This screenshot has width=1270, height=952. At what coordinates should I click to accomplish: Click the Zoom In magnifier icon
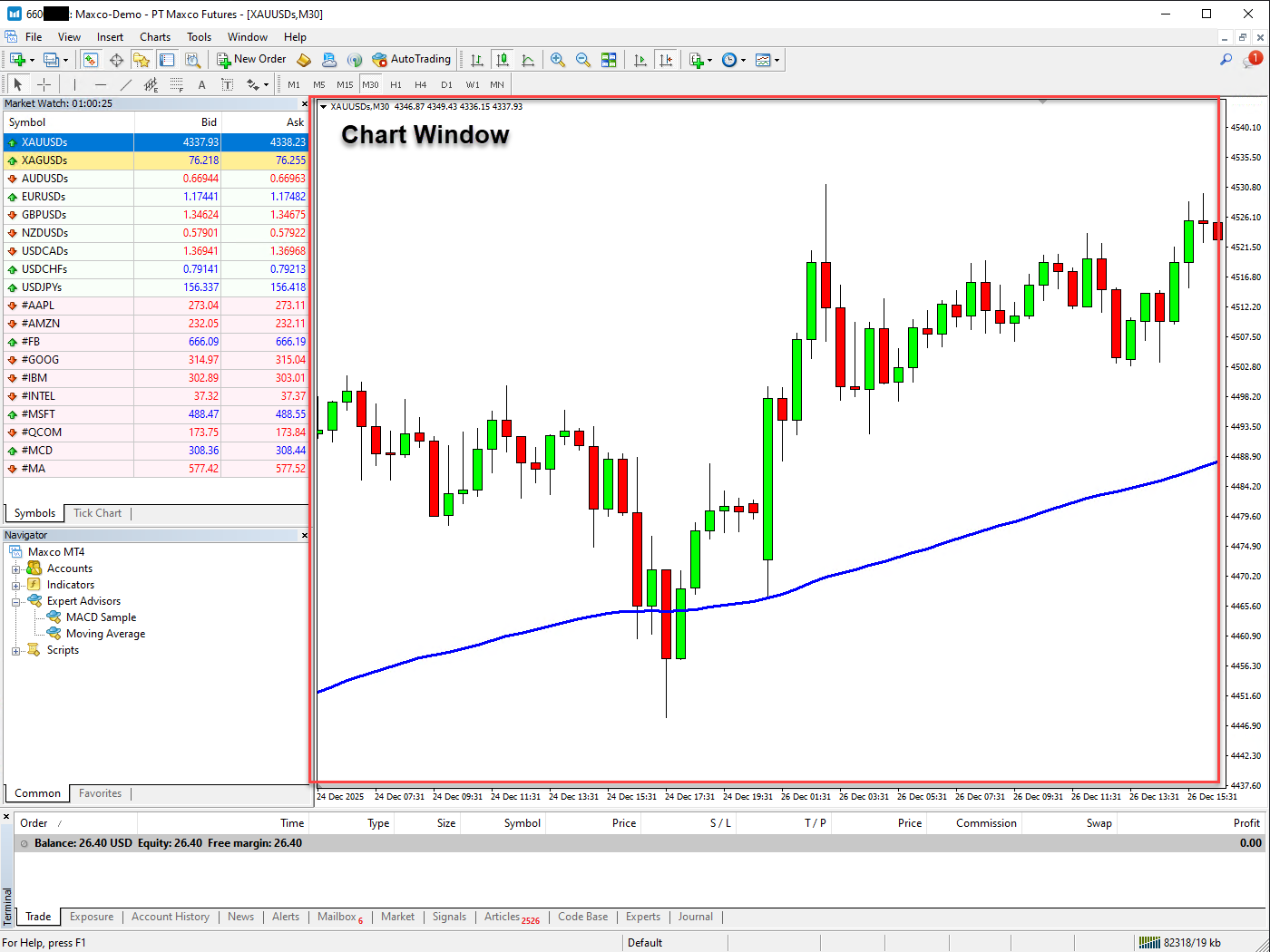click(558, 60)
